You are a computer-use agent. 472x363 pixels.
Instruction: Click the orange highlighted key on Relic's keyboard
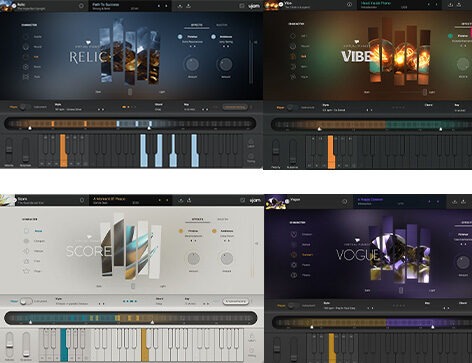63,150
